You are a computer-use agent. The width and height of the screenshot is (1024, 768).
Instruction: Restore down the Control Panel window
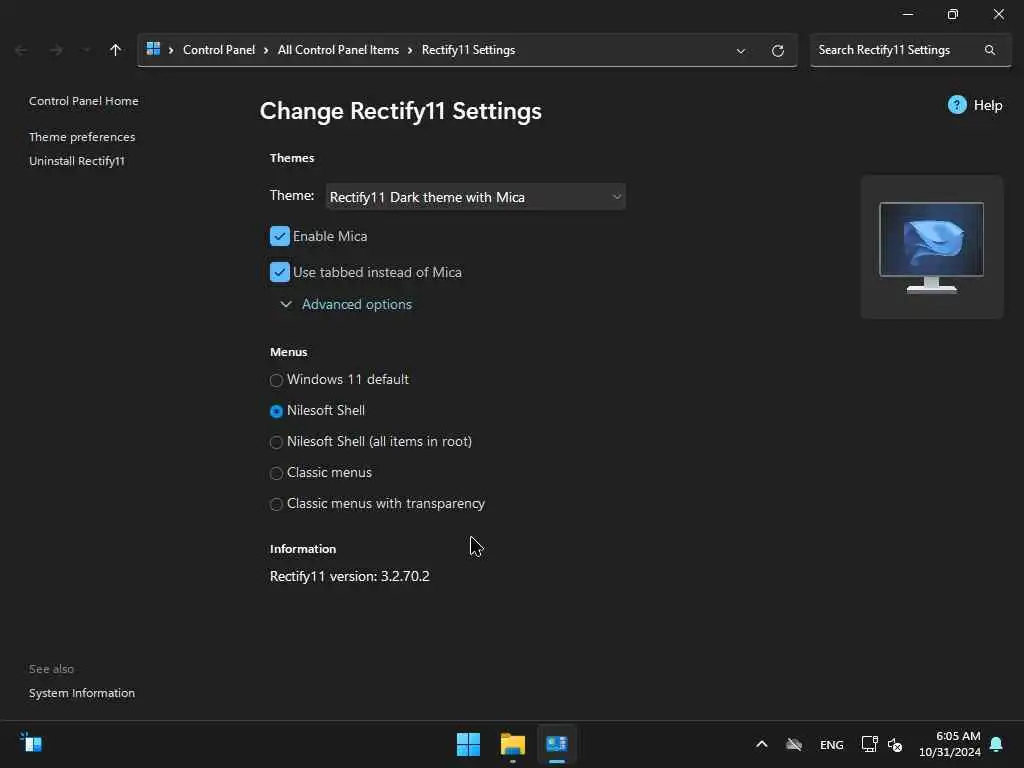953,14
